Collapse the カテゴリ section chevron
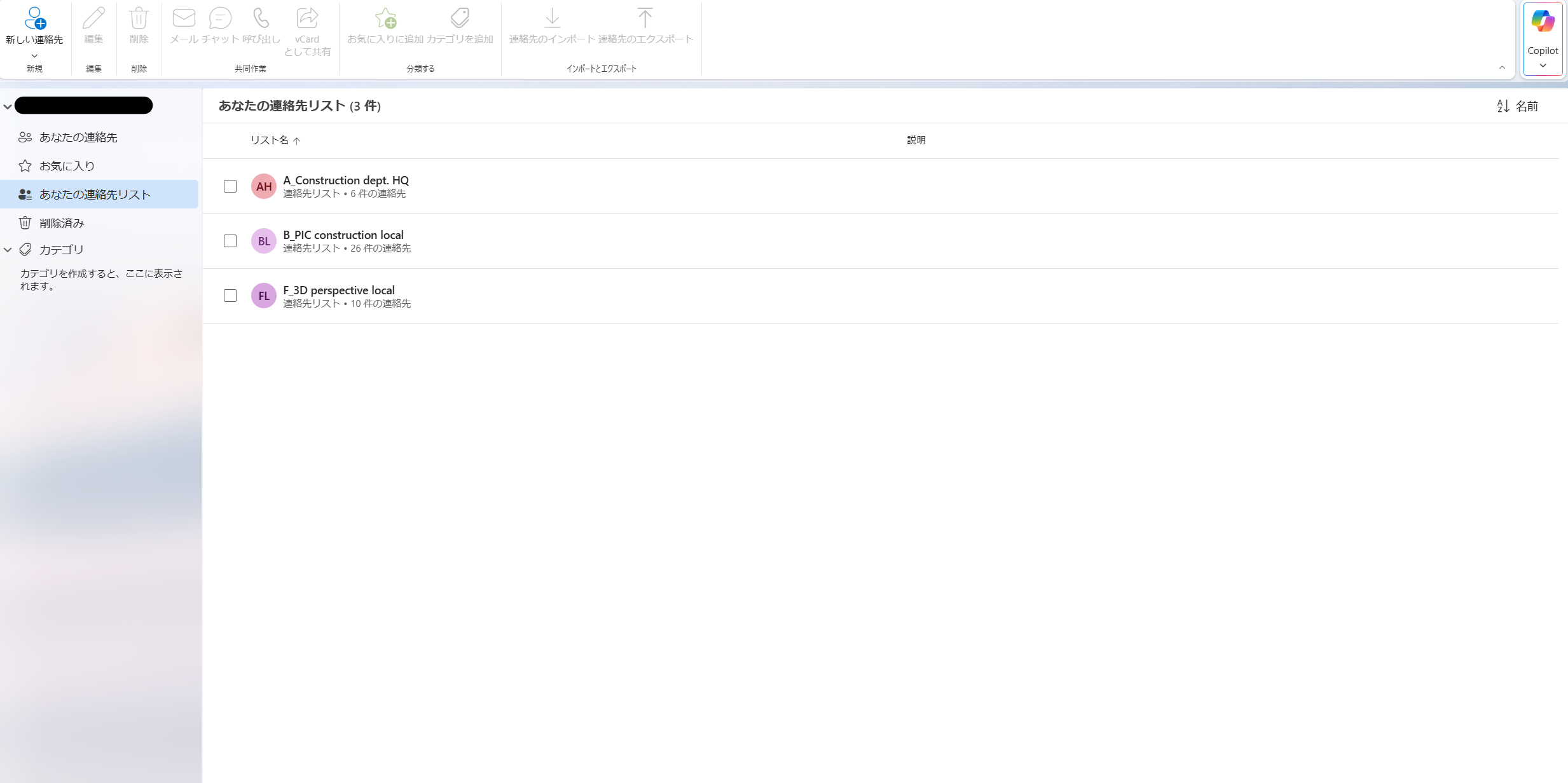1568x783 pixels. [x=8, y=250]
